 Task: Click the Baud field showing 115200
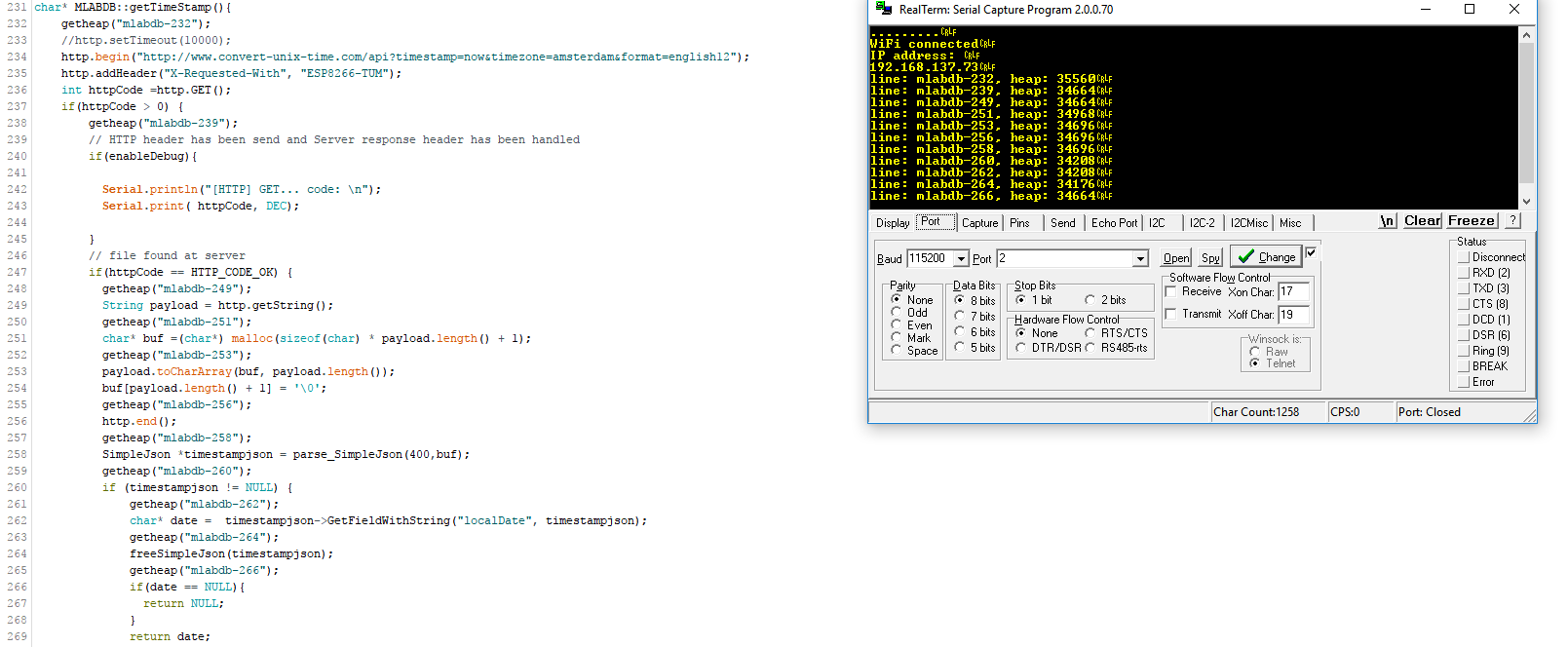[931, 258]
